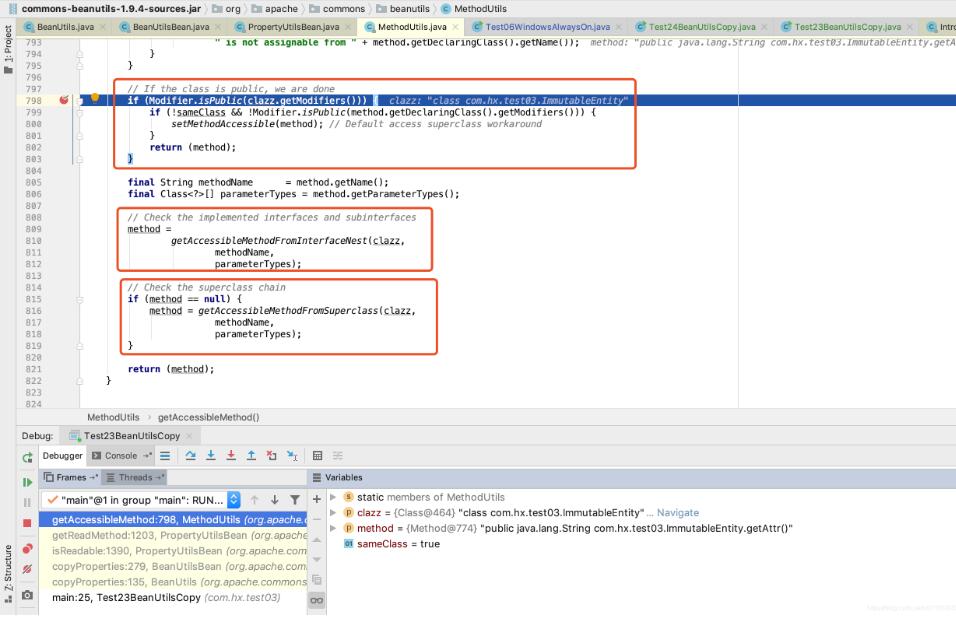Click the Step Into debugger icon
956x619 pixels.
click(210, 457)
